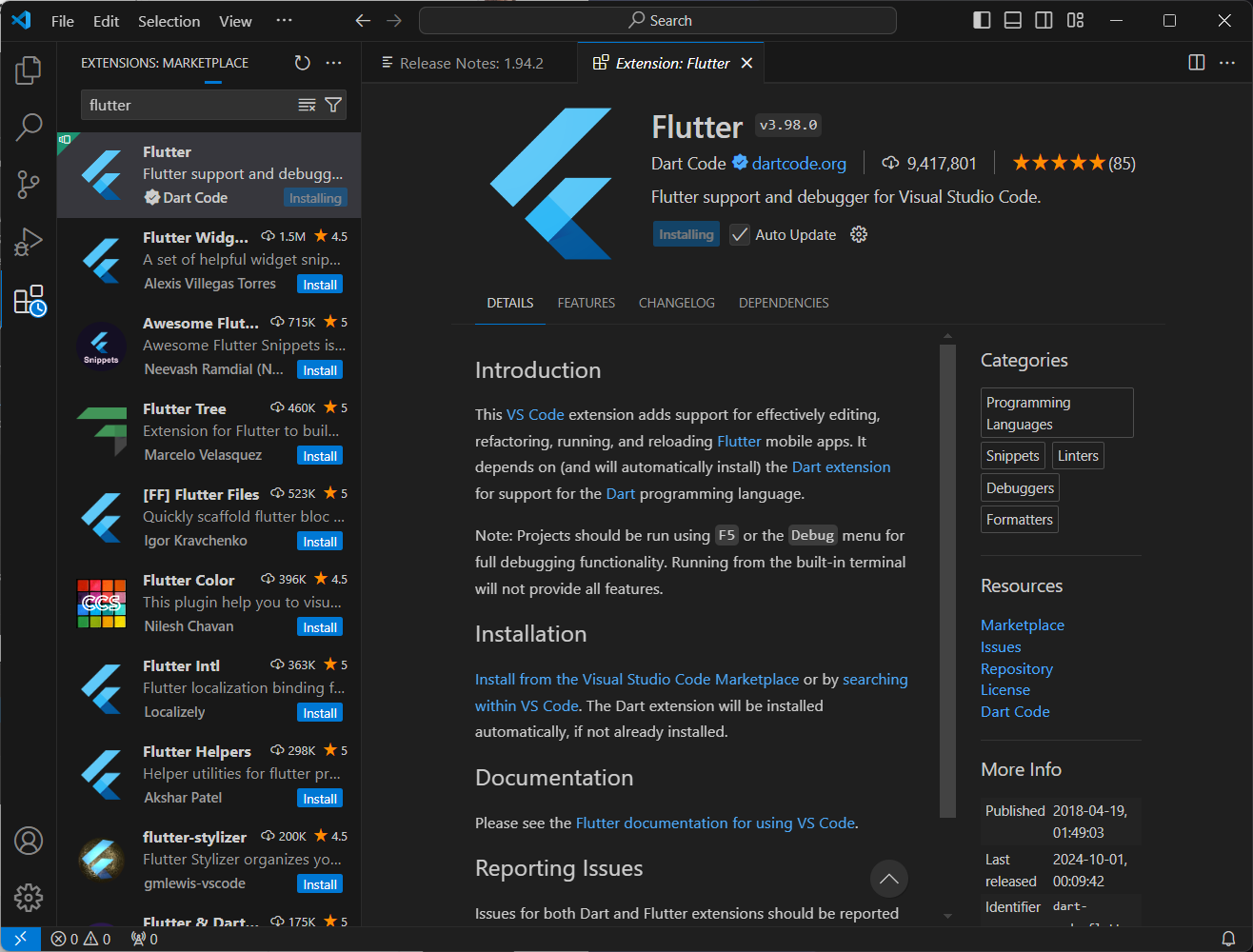The image size is (1253, 952).
Task: Close the Extension: Flutter tab
Action: point(746,63)
